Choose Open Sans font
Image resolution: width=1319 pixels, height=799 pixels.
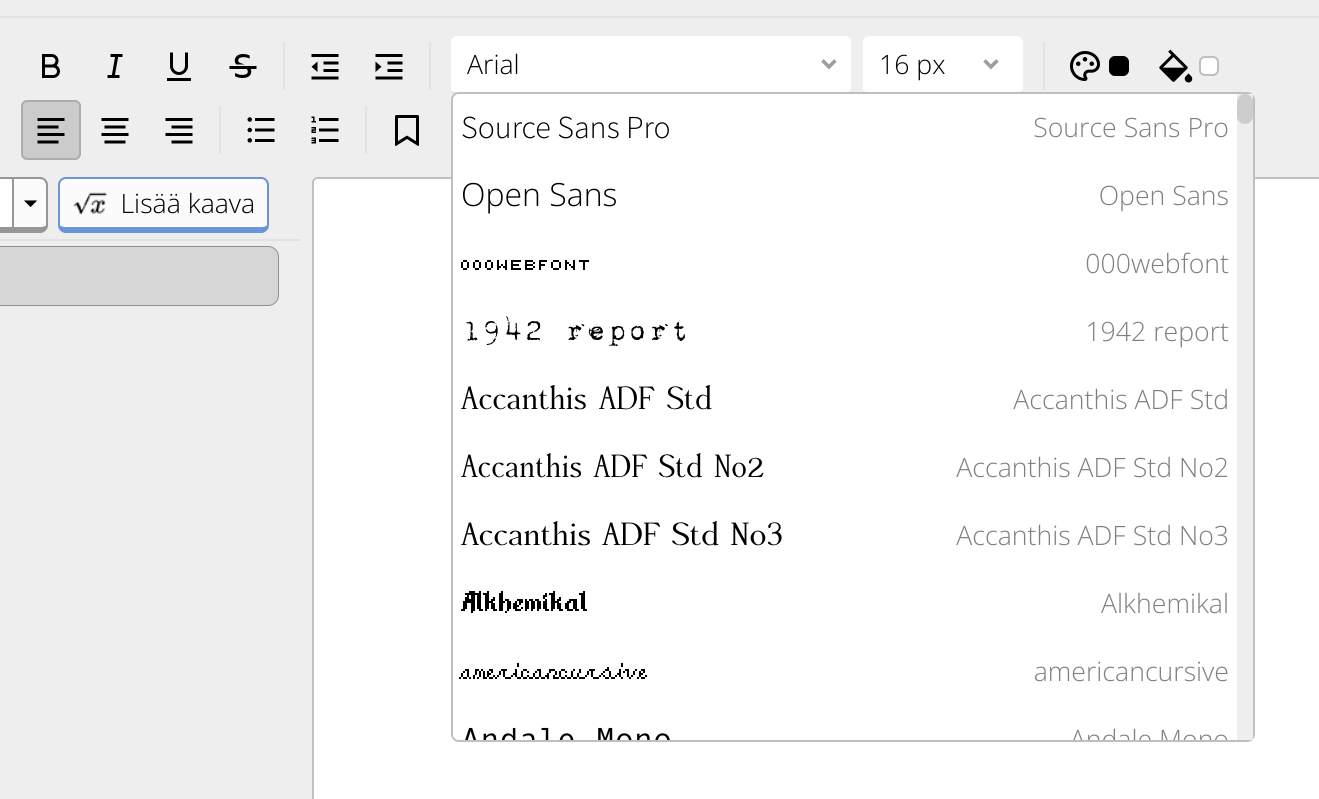coord(845,196)
